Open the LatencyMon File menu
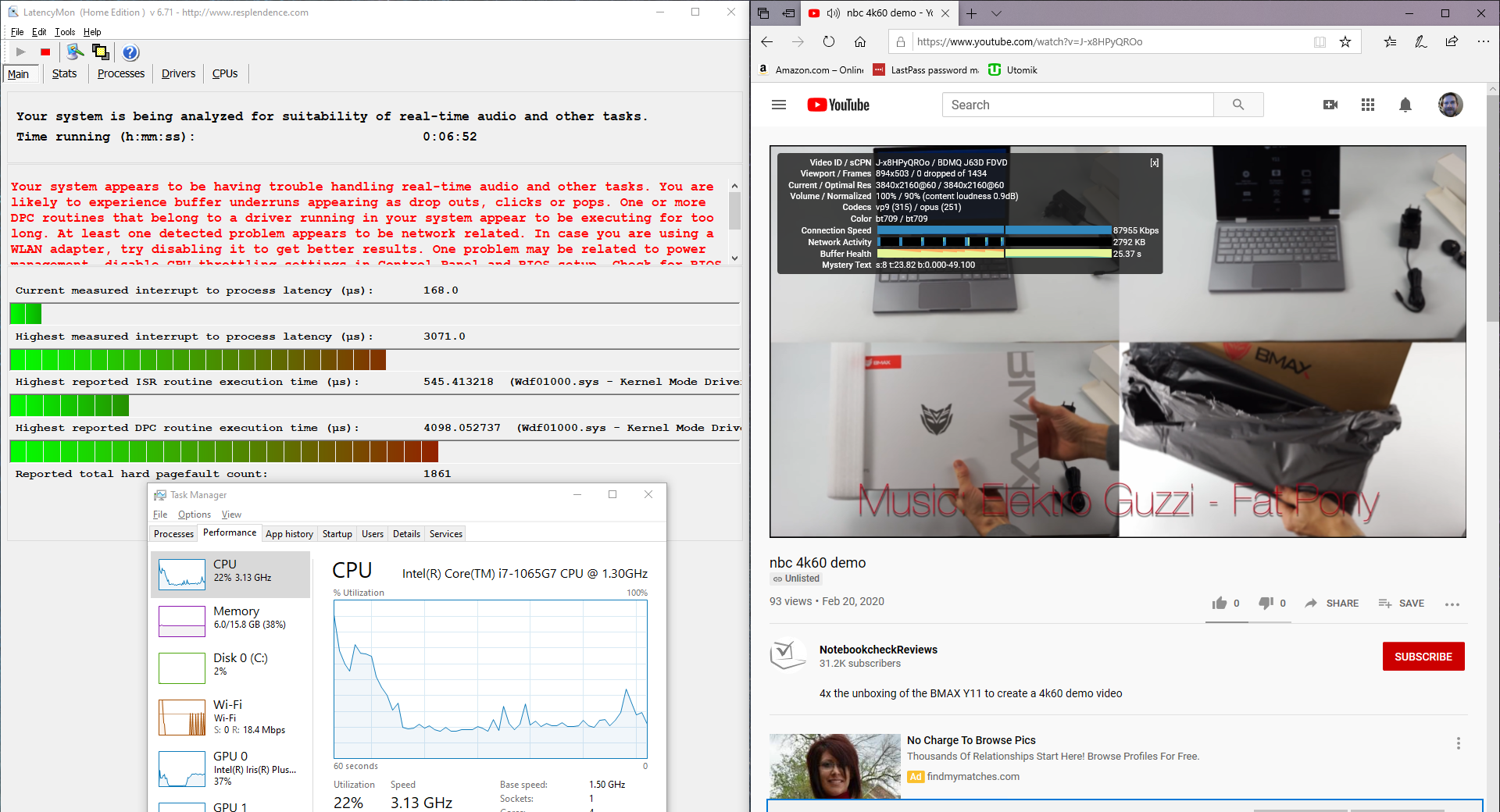This screenshot has height=812, width=1500. coord(17,32)
